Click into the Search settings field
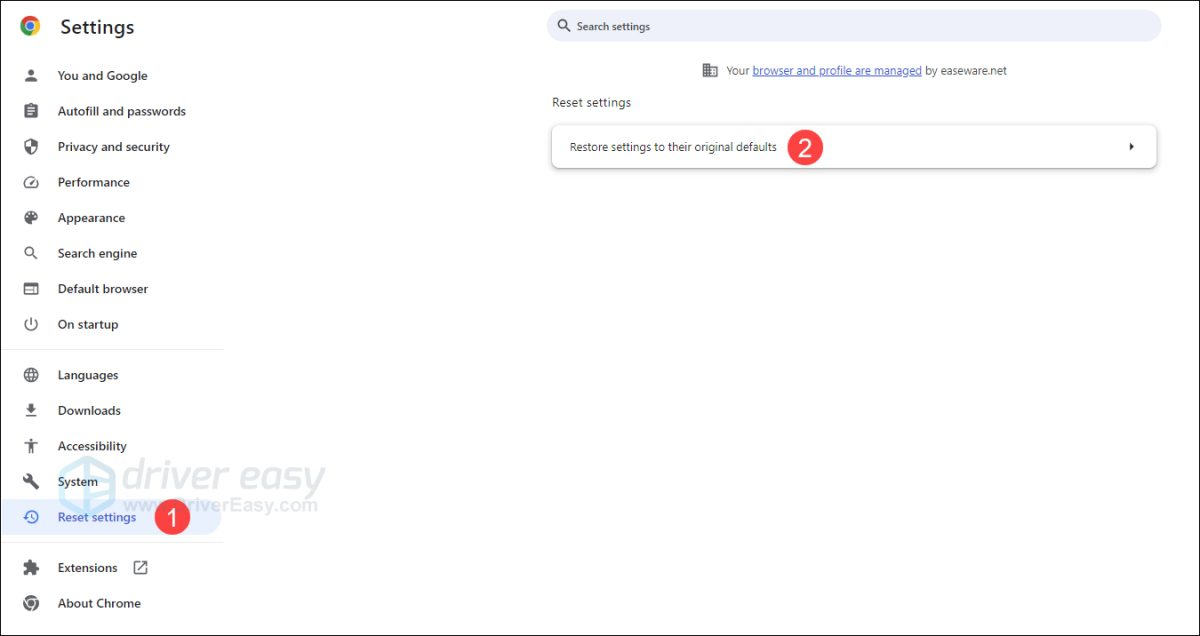The height and width of the screenshot is (636, 1200). click(x=860, y=26)
